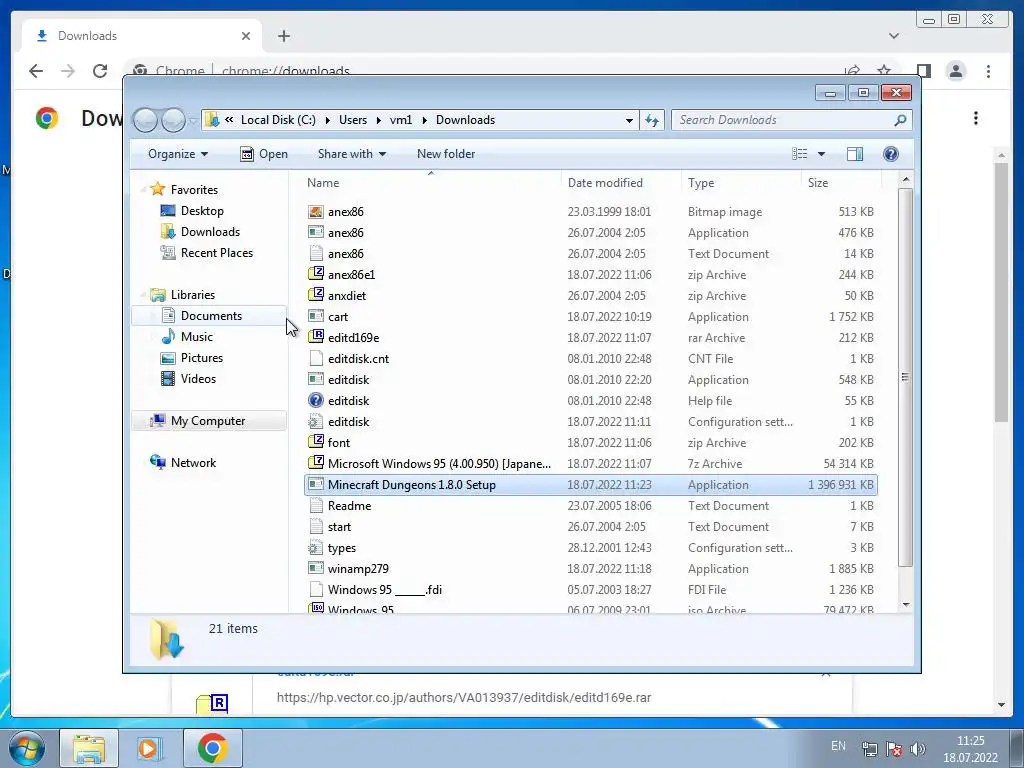This screenshot has height=768, width=1024.
Task: Click the font zip archive icon
Action: 316,442
